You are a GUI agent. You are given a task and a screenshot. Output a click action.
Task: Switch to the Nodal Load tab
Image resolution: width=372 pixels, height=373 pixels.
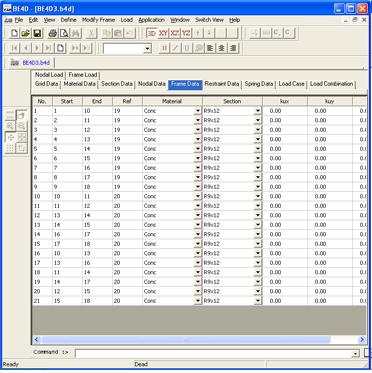[49, 75]
